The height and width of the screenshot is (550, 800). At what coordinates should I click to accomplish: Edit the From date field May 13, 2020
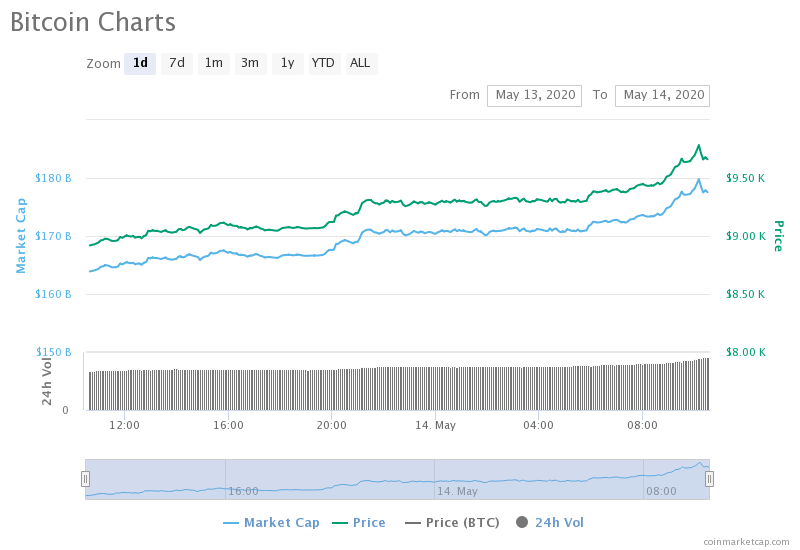click(x=534, y=95)
